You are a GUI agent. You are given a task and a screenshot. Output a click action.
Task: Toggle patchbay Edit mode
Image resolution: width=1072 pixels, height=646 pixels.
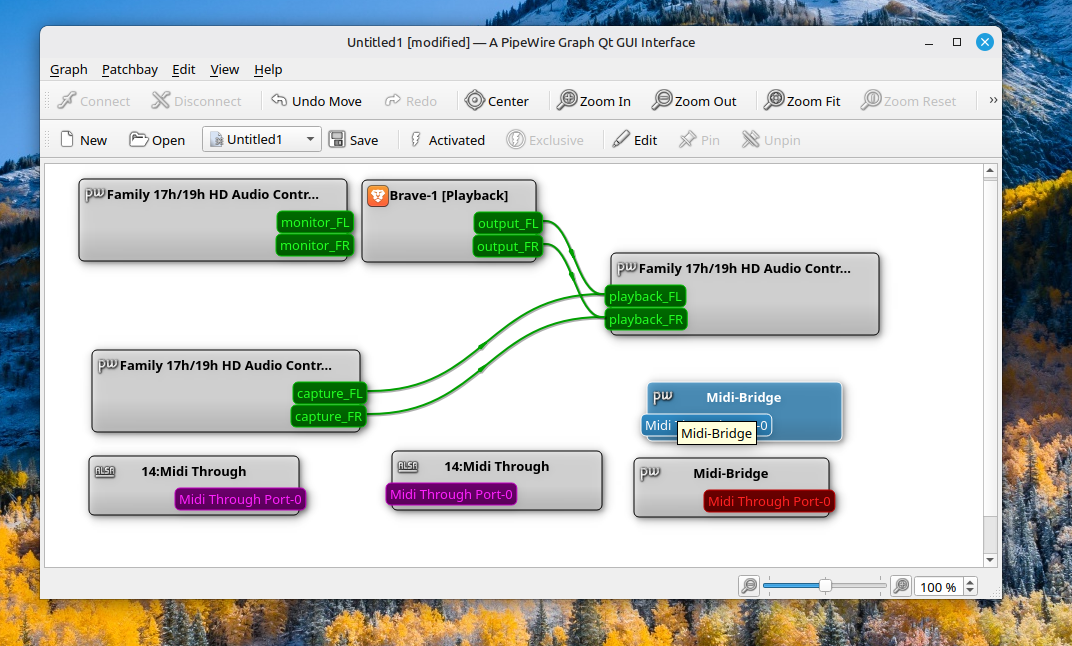[622, 140]
